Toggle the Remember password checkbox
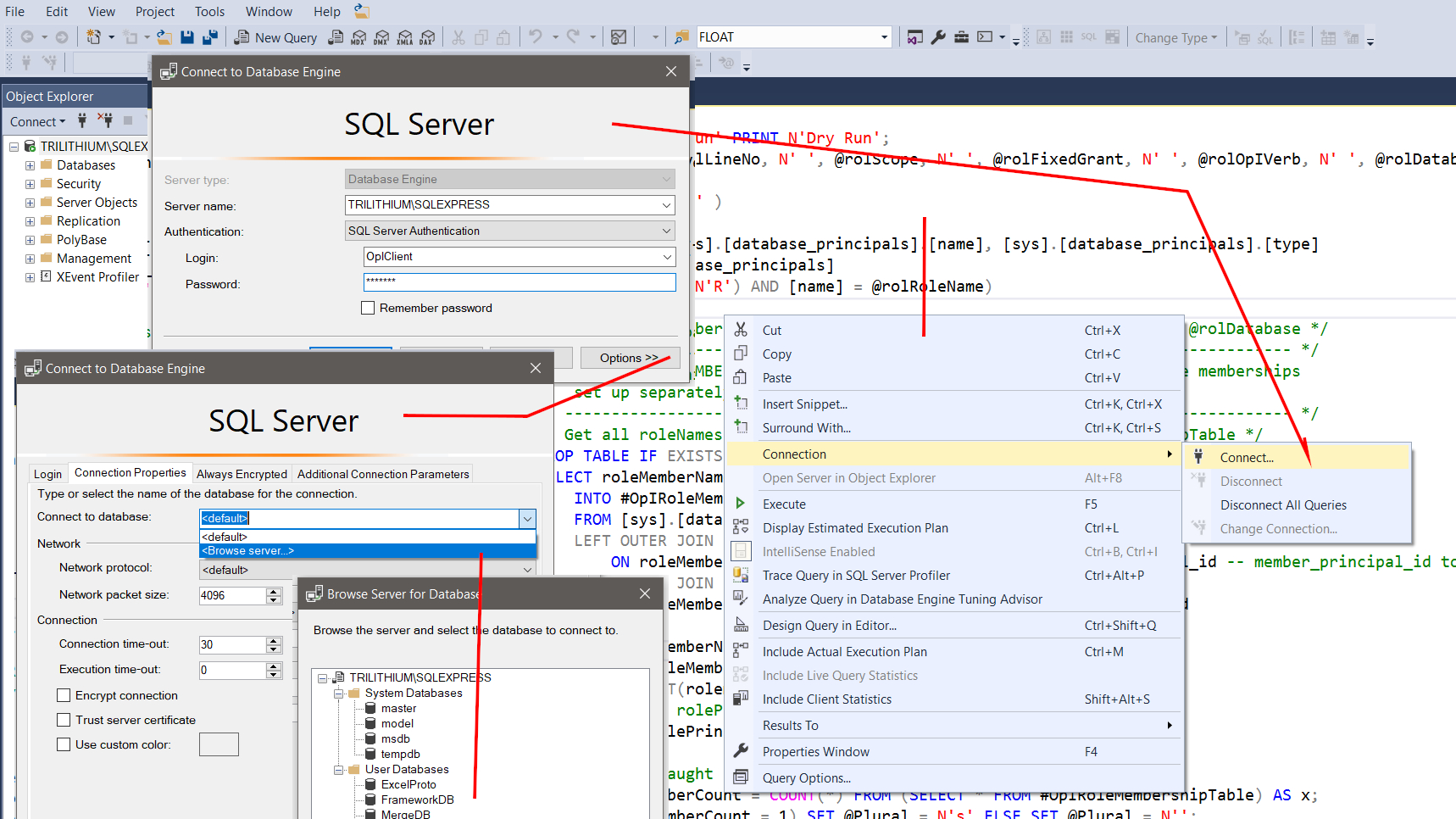This screenshot has height=819, width=1456. coord(368,308)
